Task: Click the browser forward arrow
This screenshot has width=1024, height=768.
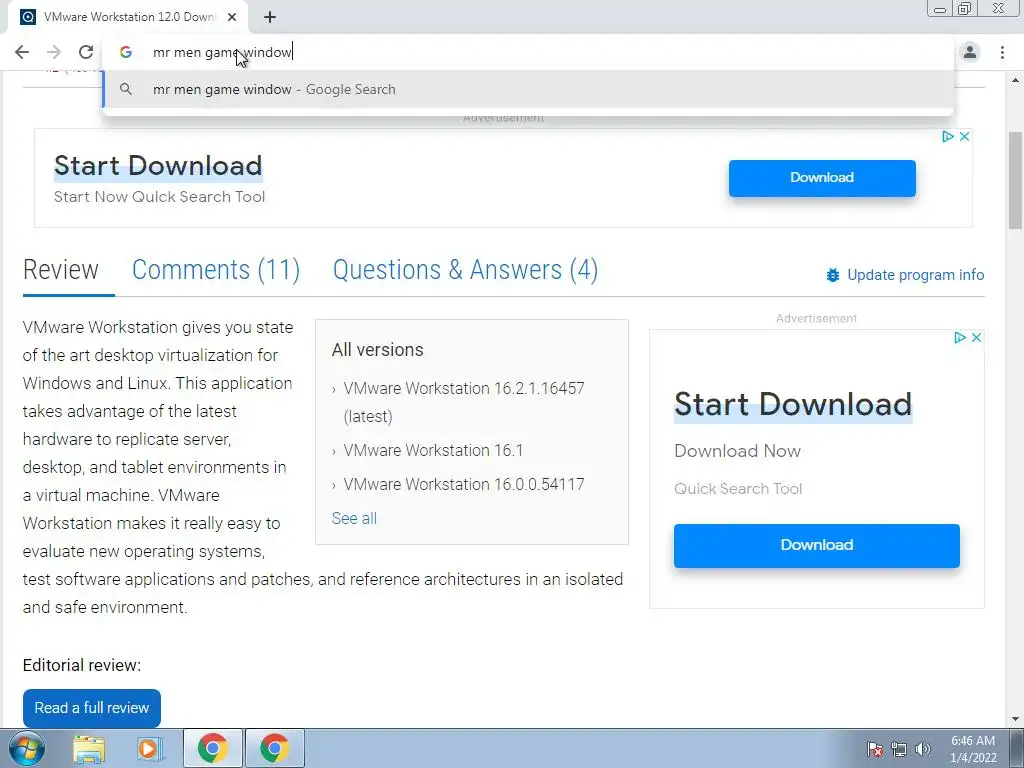Action: click(x=54, y=52)
